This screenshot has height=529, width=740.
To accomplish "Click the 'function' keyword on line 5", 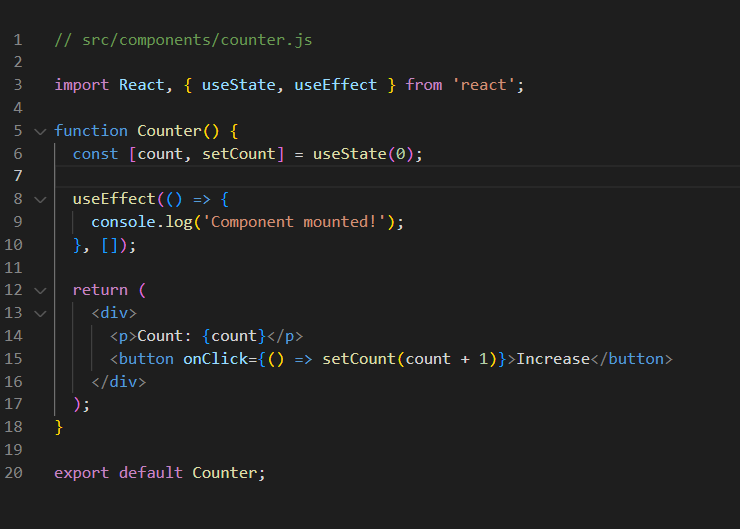I will (91, 131).
